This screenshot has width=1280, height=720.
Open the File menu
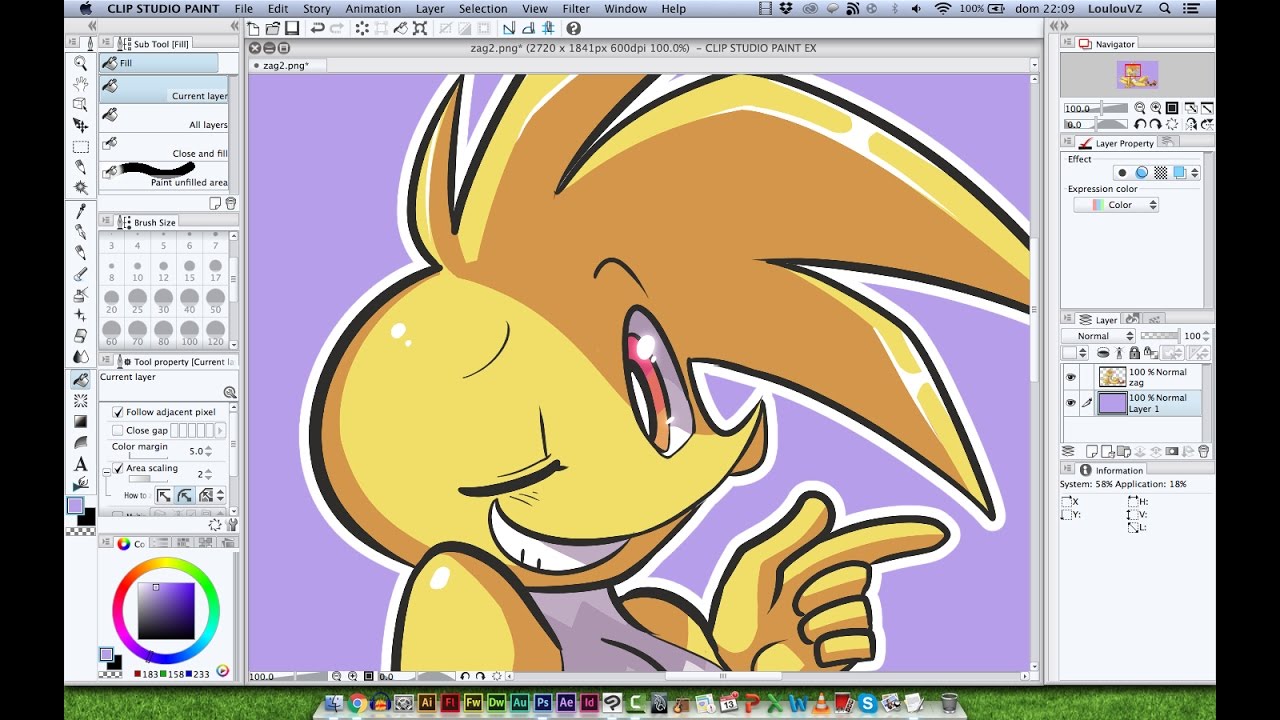click(x=243, y=8)
